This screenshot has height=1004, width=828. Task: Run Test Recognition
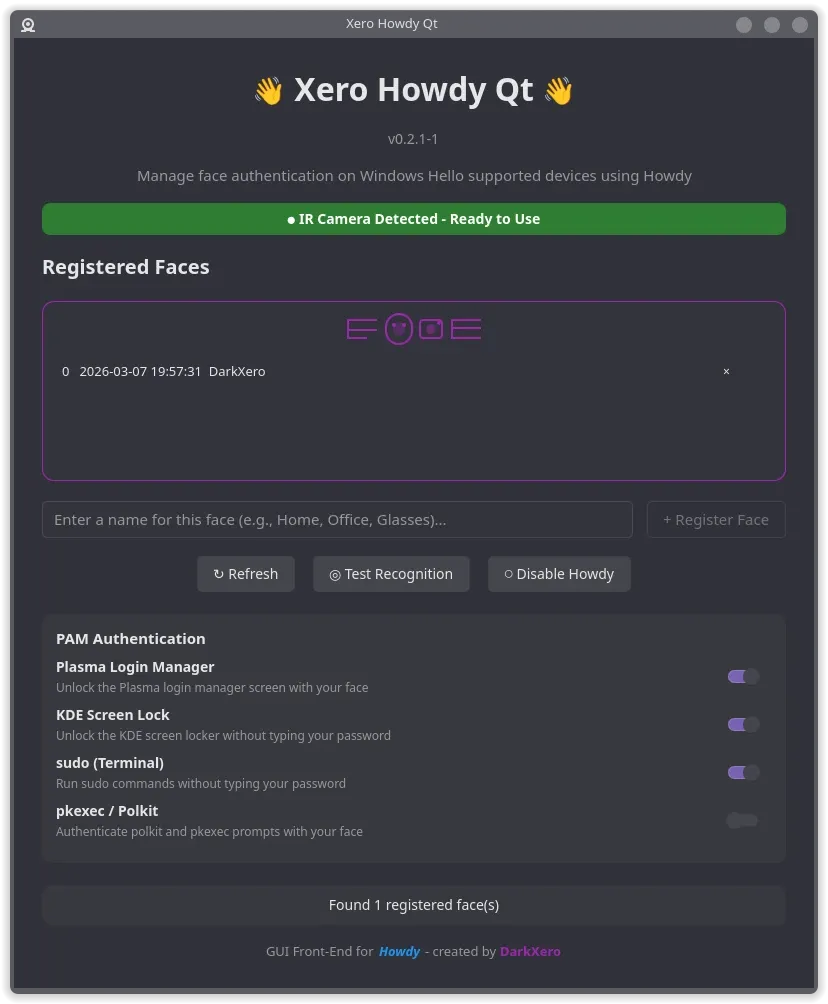point(391,573)
